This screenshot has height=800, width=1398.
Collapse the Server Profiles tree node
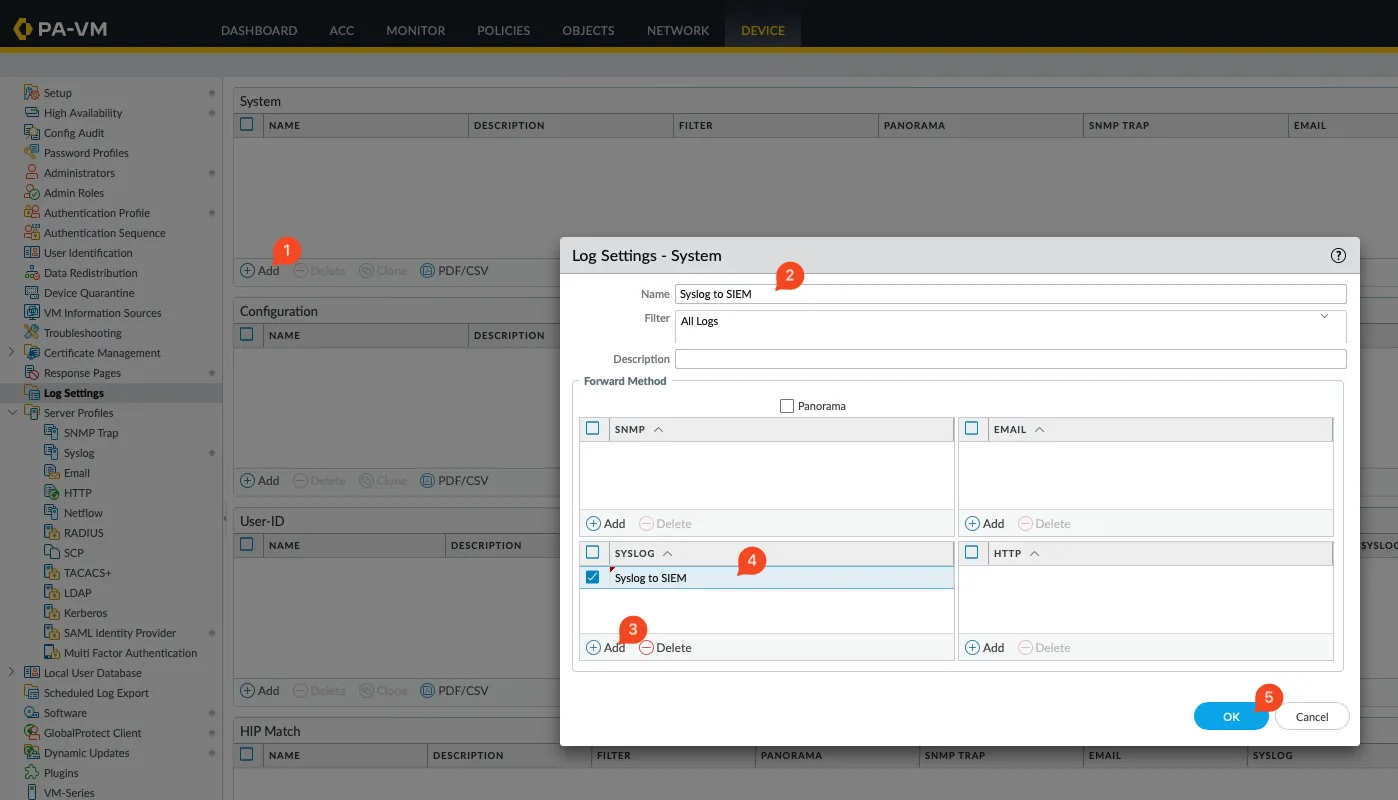(x=11, y=413)
